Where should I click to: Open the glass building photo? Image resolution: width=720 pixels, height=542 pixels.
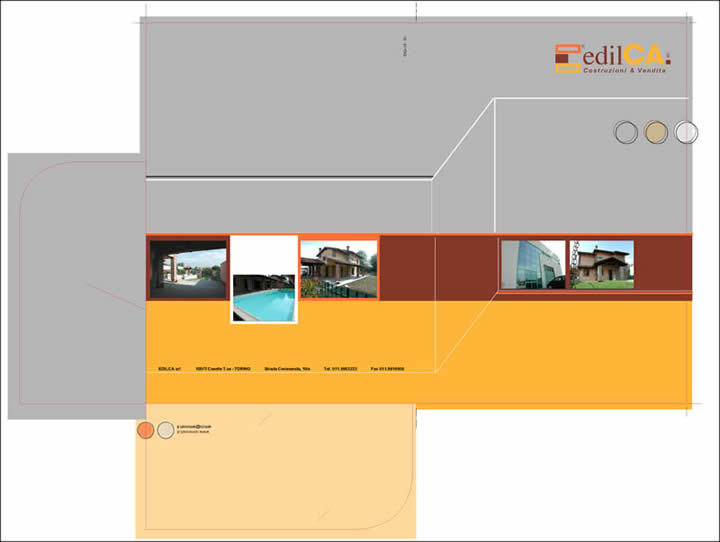pos(533,264)
